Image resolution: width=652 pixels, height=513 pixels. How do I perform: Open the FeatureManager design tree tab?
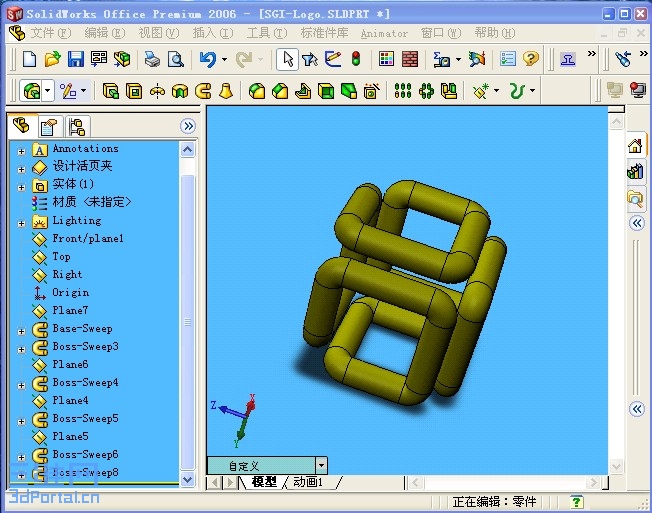22,126
